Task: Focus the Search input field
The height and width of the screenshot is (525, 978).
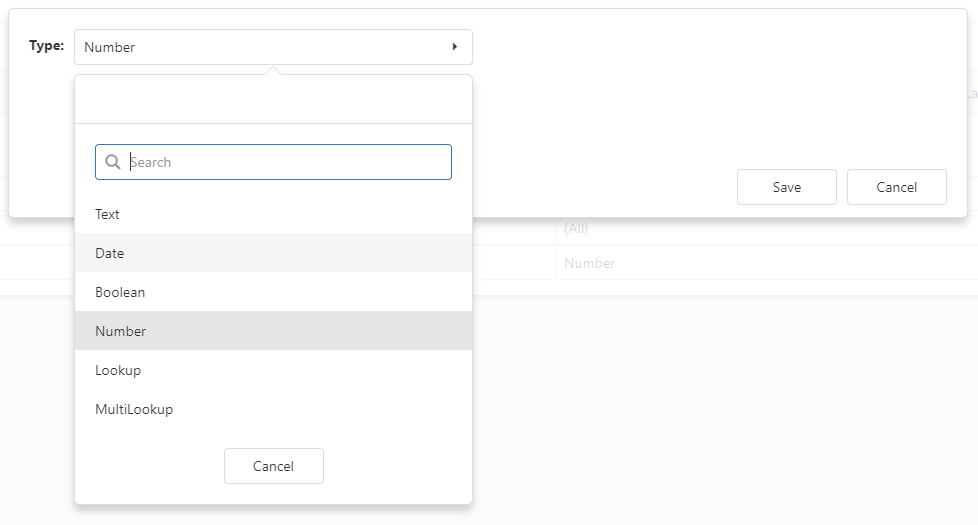Action: point(273,162)
